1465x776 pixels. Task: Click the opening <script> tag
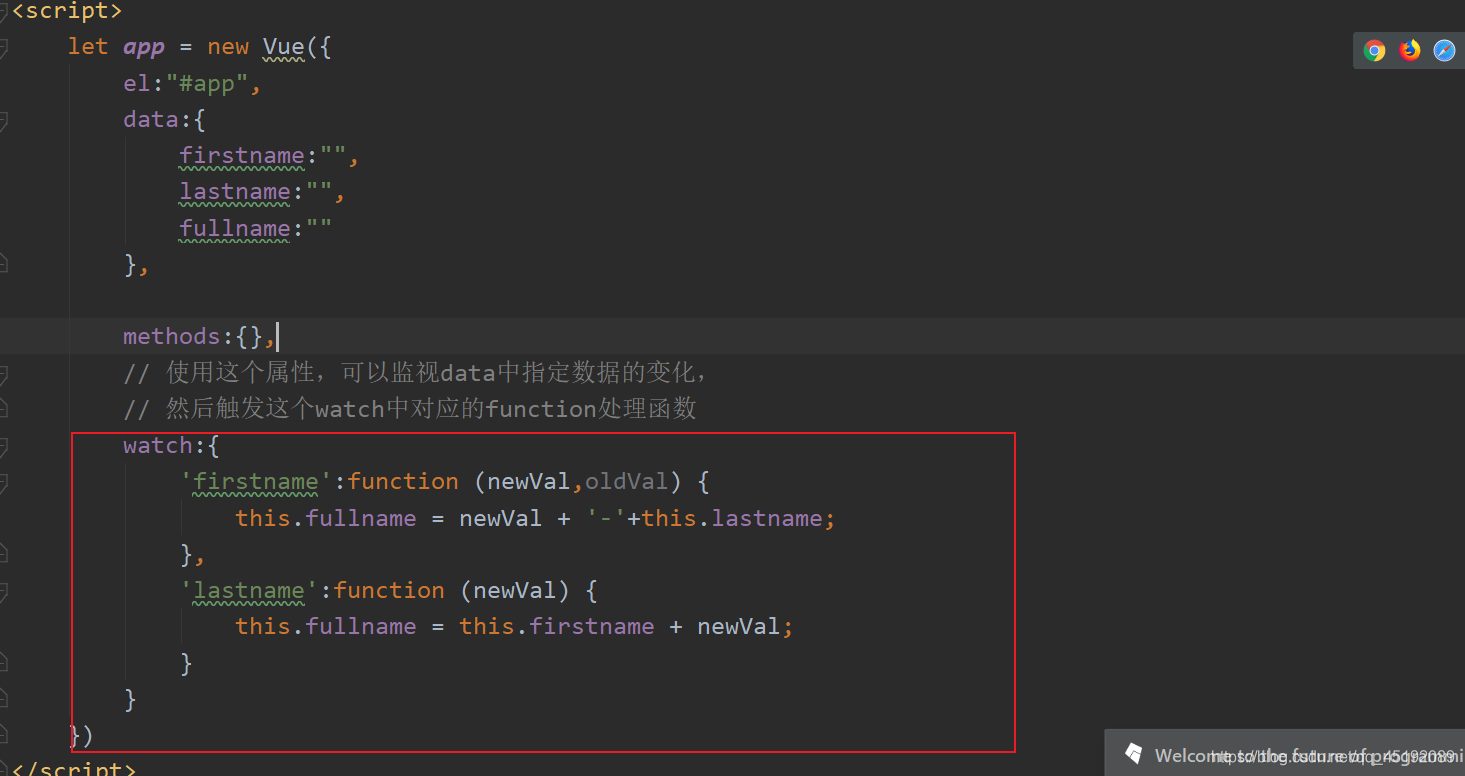point(66,12)
